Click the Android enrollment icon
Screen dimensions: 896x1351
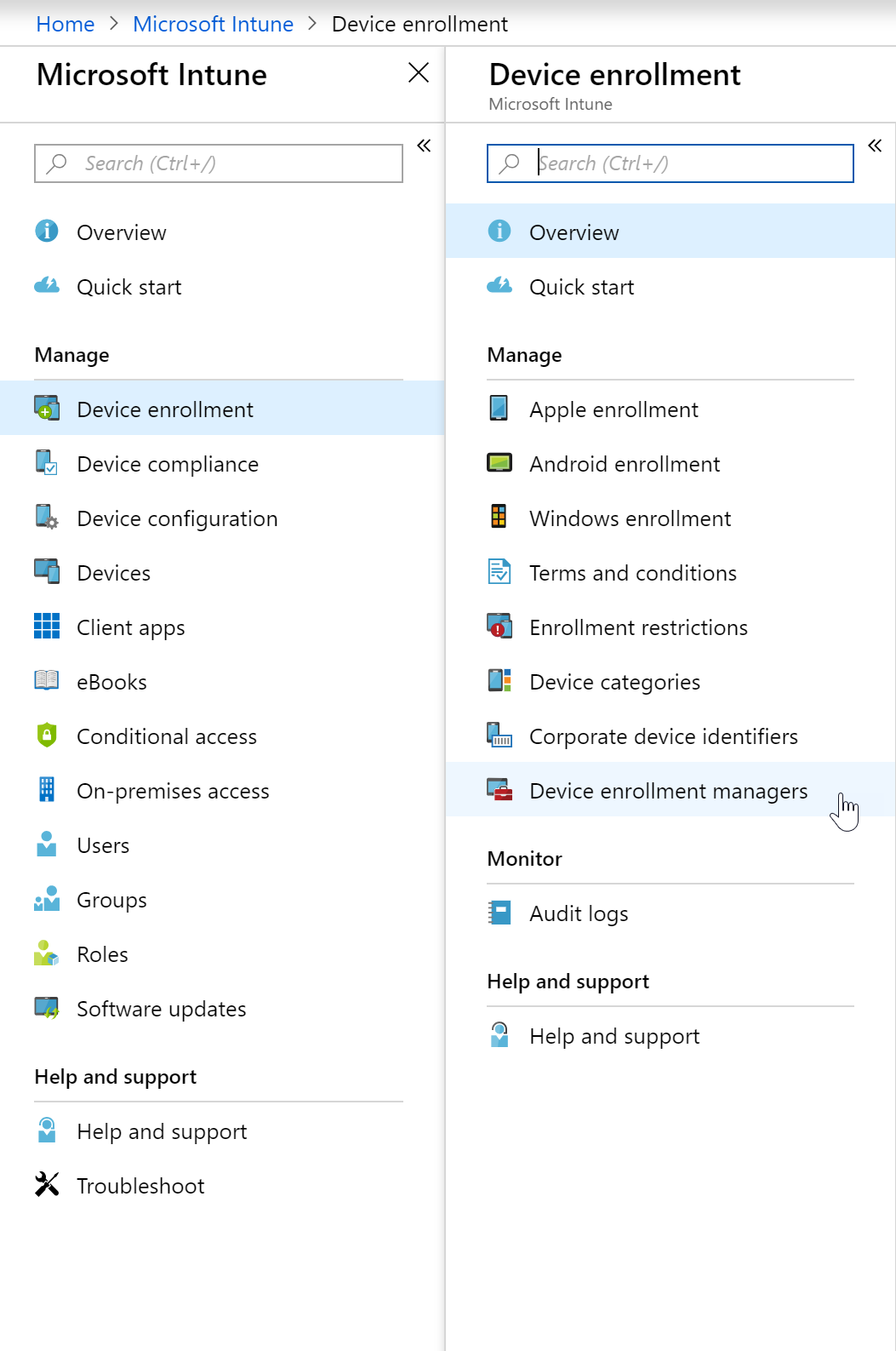click(499, 462)
